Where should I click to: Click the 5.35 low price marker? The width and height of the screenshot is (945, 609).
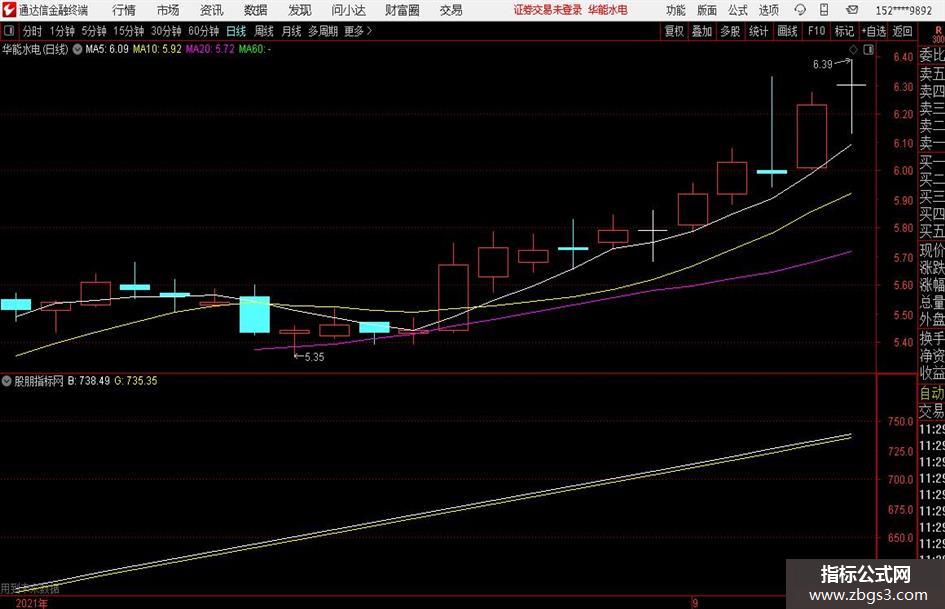coord(314,357)
